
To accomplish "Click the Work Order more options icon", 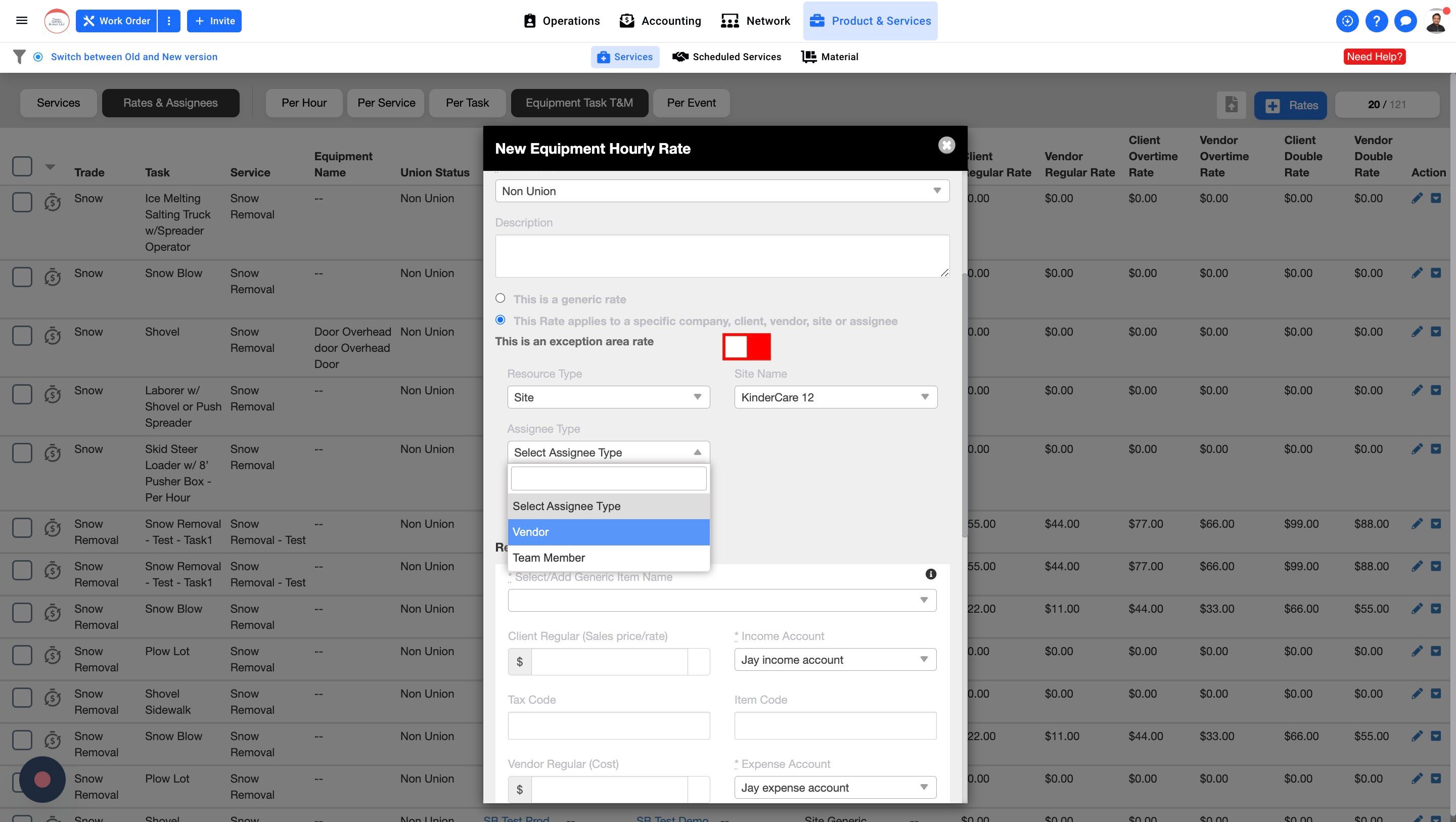I will pos(168,21).
